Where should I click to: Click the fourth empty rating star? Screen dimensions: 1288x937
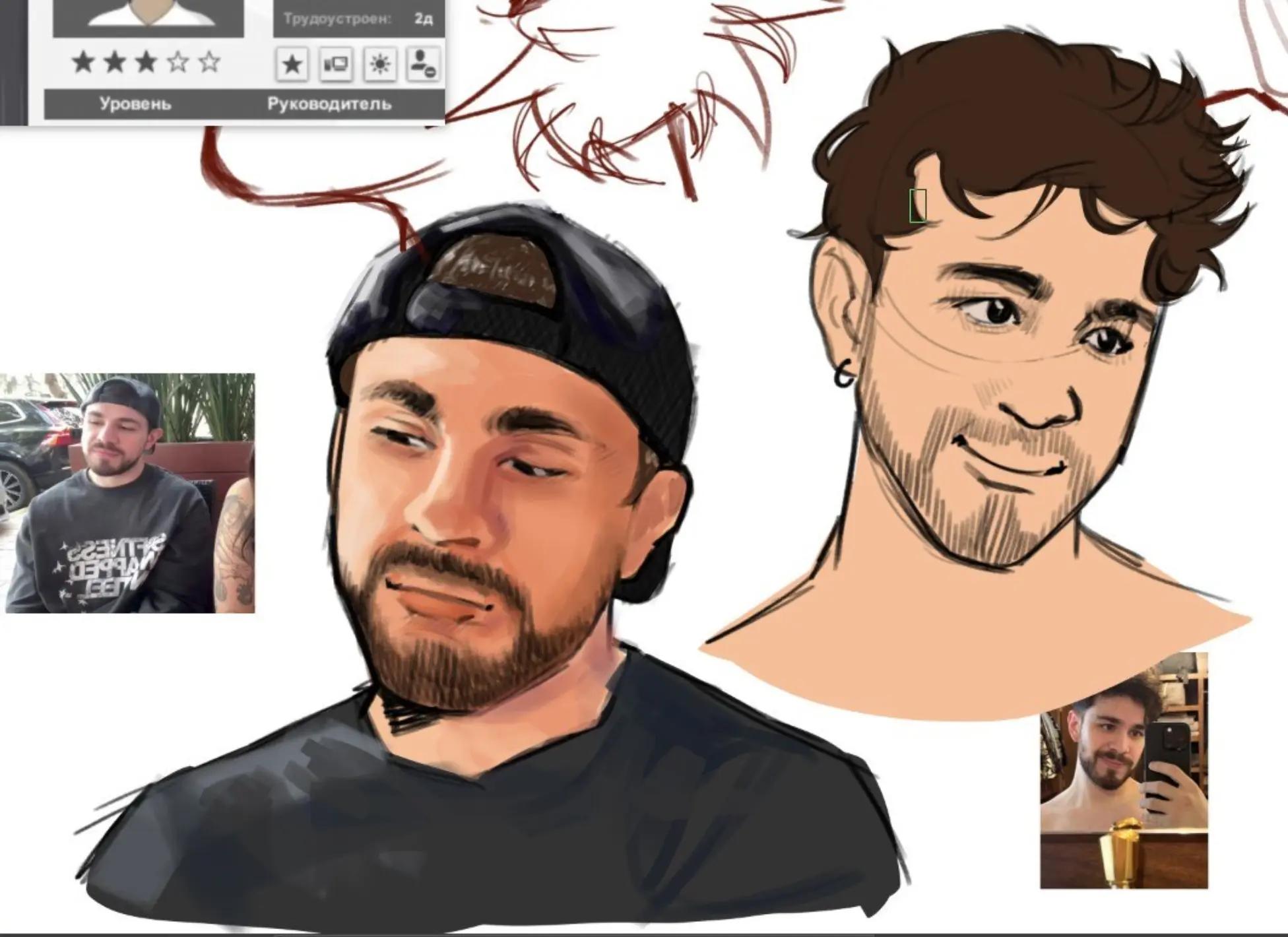click(x=177, y=62)
